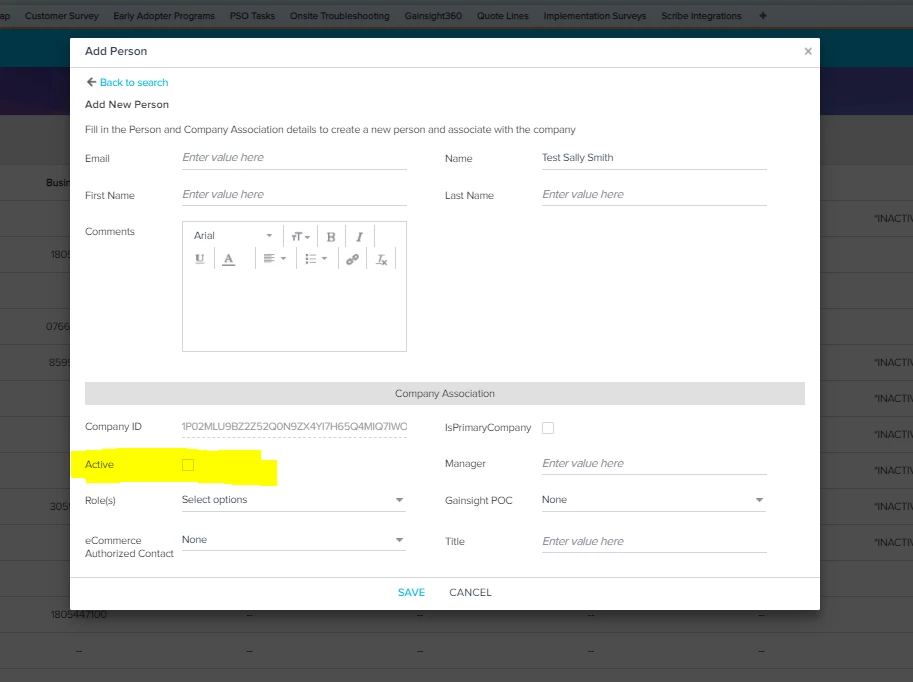
Task: Open the Onsite Troubleshooting tab
Action: [339, 16]
